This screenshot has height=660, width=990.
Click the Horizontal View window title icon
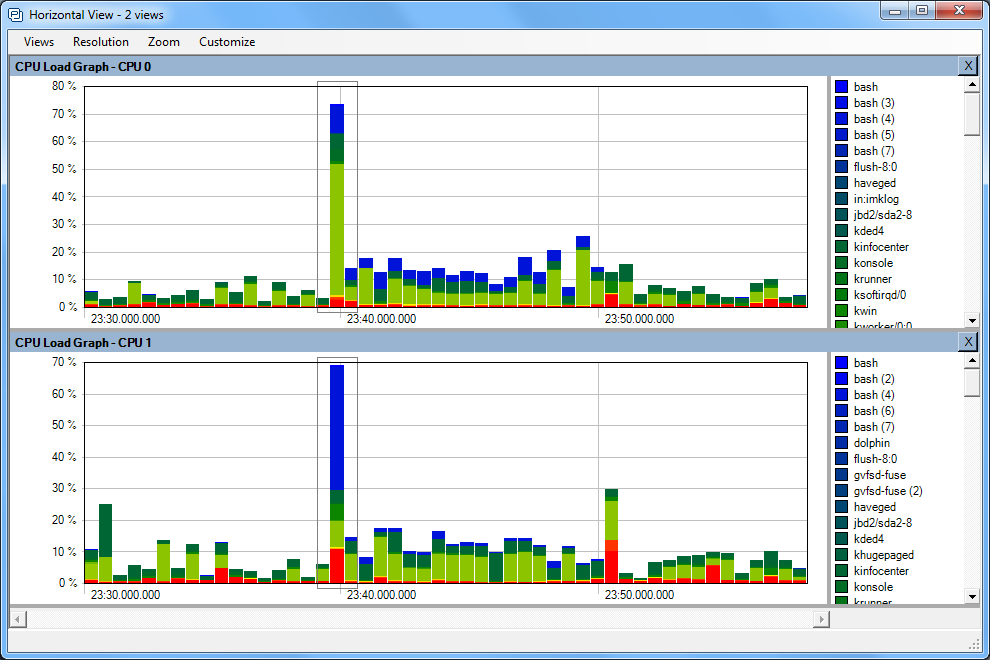[x=15, y=15]
